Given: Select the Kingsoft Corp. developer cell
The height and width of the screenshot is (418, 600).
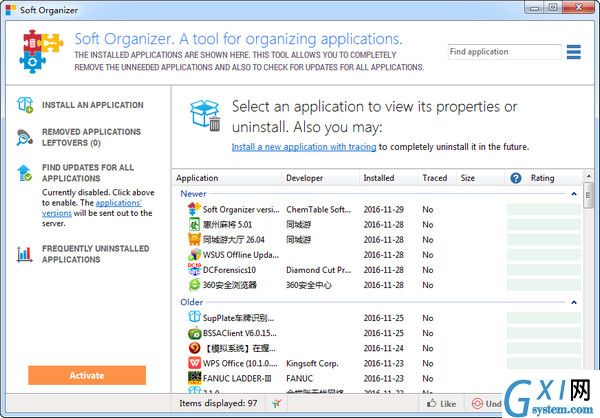Looking at the screenshot, I should [x=312, y=363].
